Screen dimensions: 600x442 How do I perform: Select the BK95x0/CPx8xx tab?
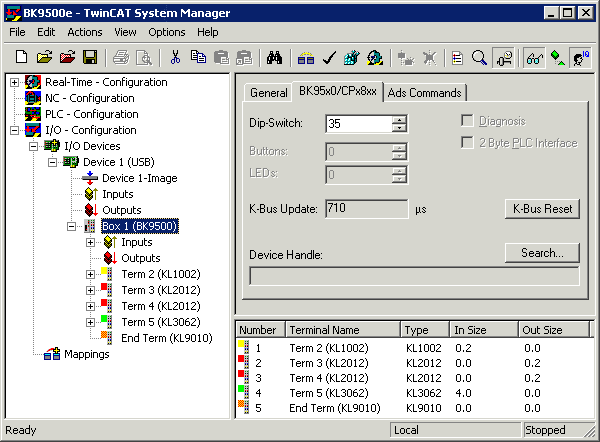(338, 91)
